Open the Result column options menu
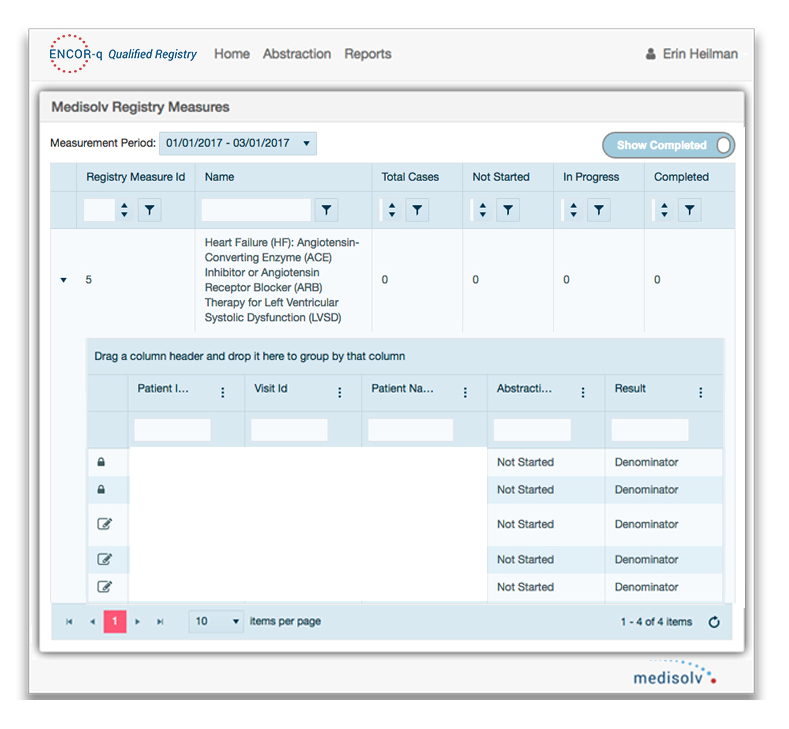The image size is (789, 729). 700,393
